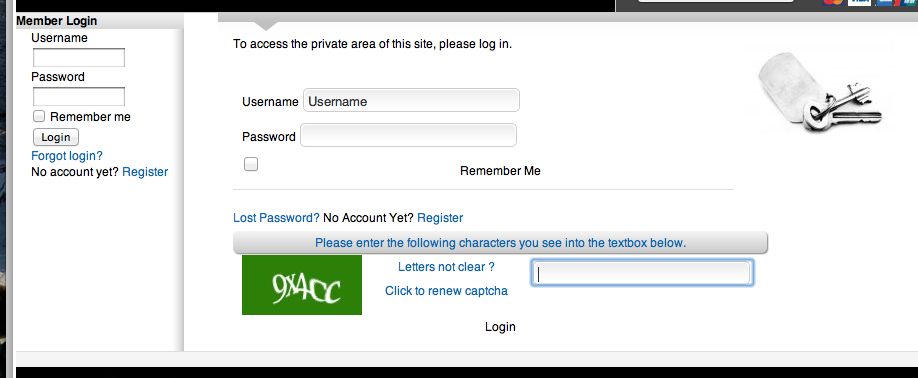918x378 pixels.
Task: Click the green captcha image
Action: 302,285
